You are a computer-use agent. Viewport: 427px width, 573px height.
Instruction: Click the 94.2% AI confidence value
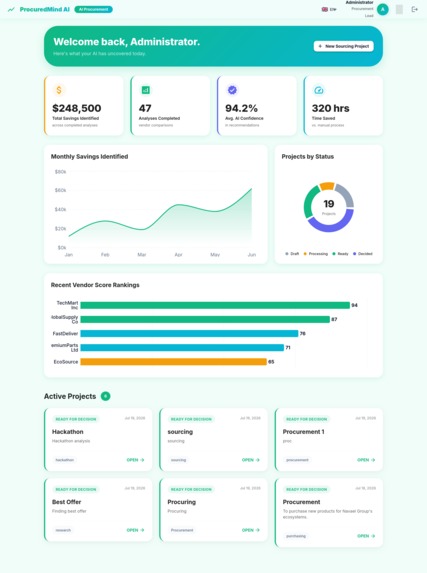[241, 108]
